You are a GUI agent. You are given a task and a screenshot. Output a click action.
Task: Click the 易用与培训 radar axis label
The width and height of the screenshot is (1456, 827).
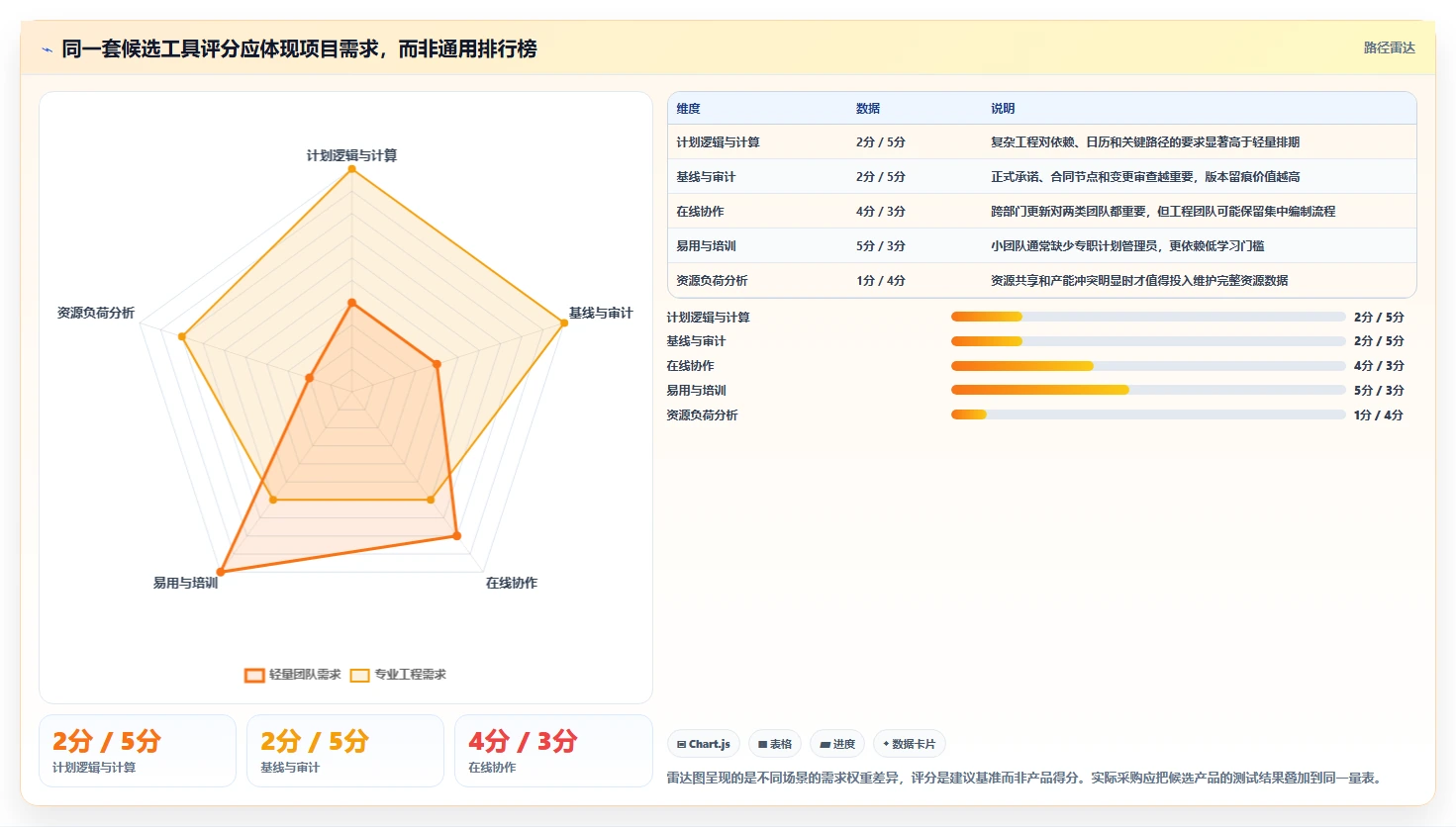(185, 583)
